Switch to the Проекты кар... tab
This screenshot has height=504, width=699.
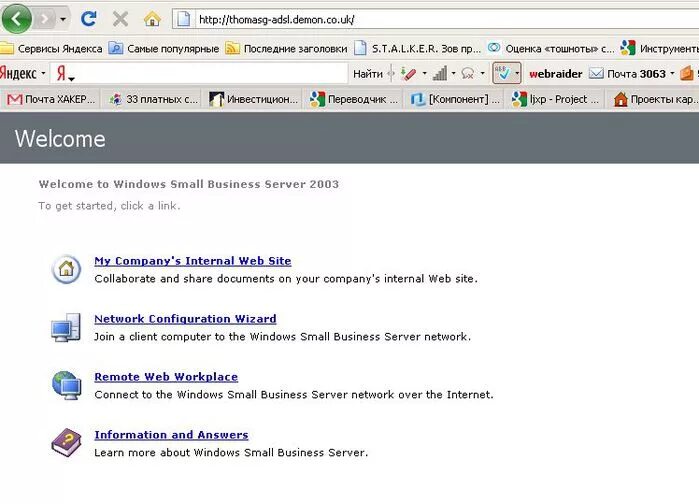click(654, 99)
